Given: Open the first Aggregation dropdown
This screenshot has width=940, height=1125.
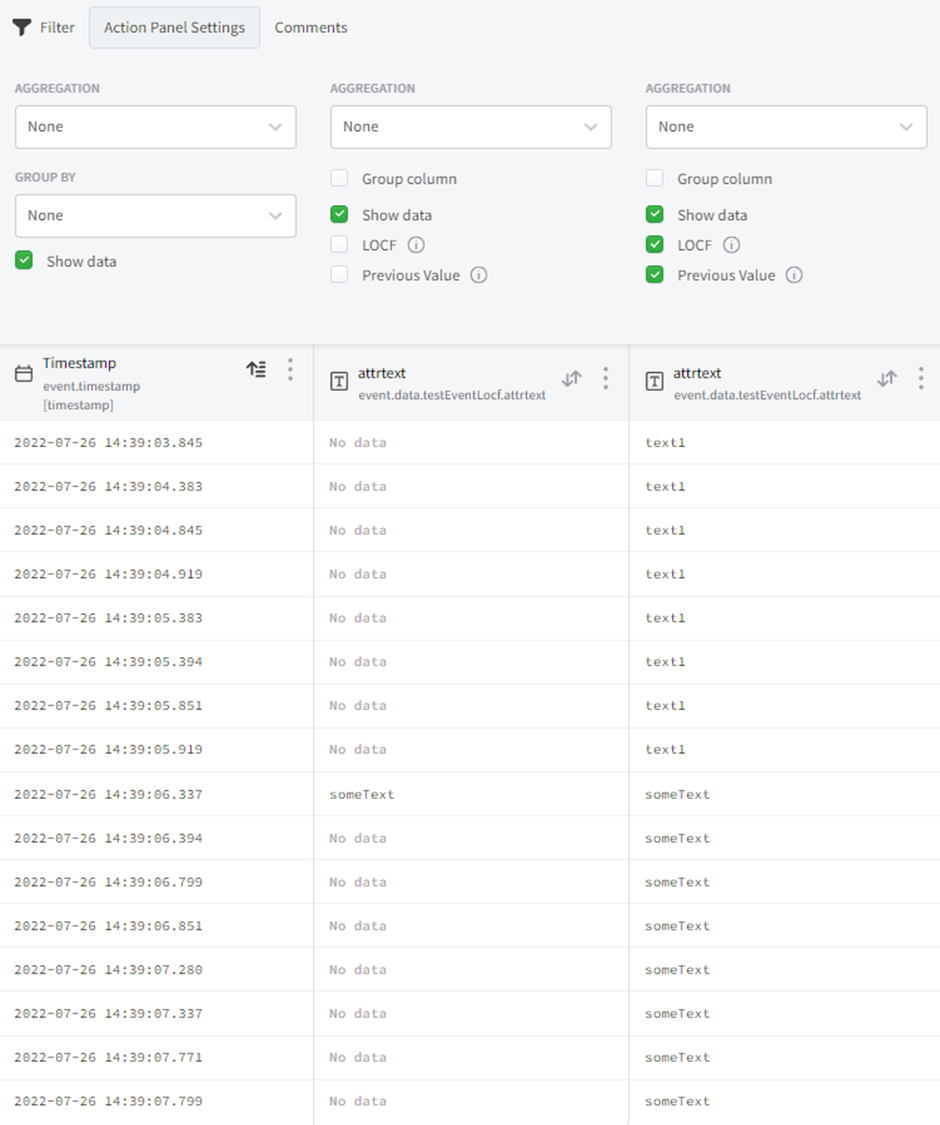Looking at the screenshot, I should 155,127.
